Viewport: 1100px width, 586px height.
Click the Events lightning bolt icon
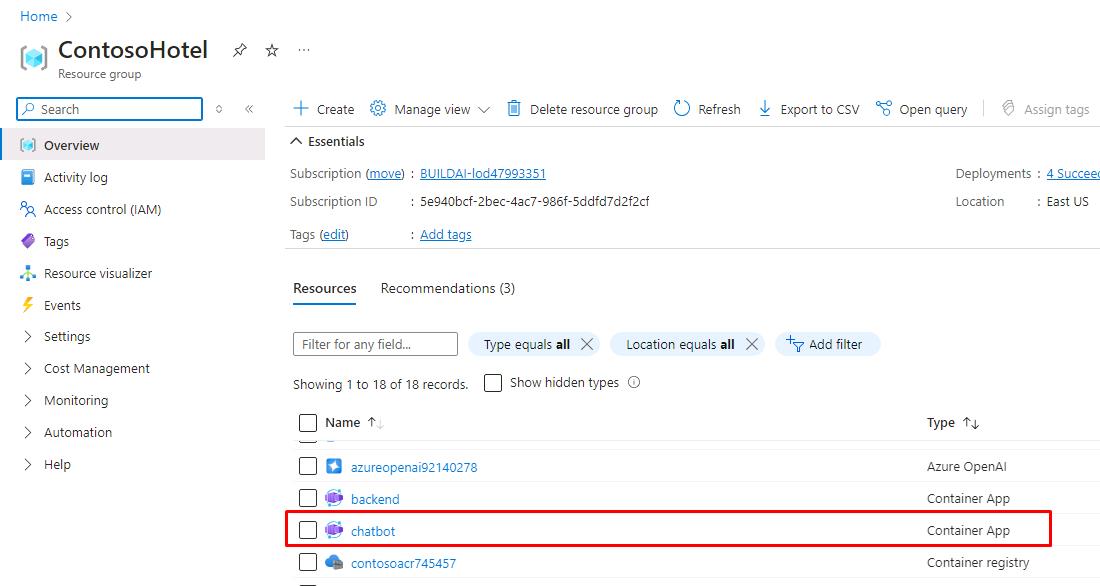coord(28,305)
